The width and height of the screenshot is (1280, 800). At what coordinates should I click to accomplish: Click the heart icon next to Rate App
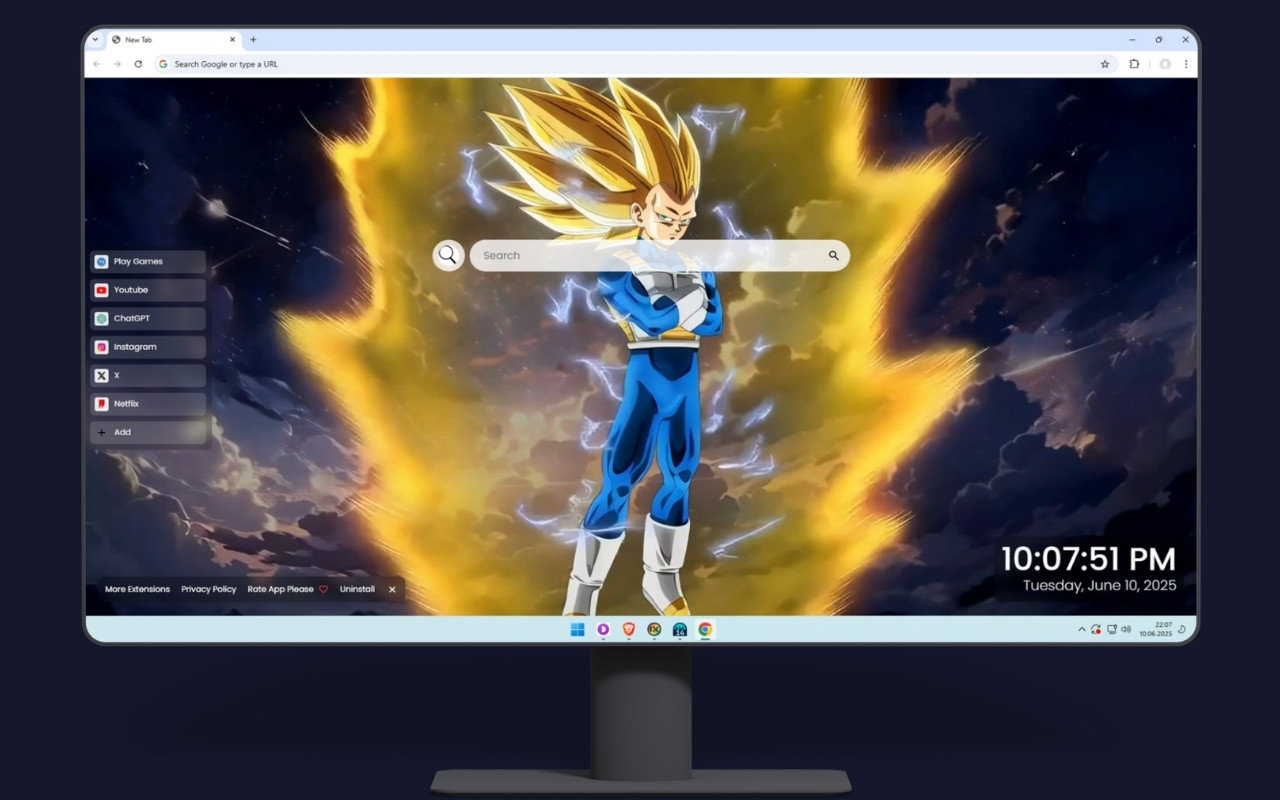[x=323, y=589]
